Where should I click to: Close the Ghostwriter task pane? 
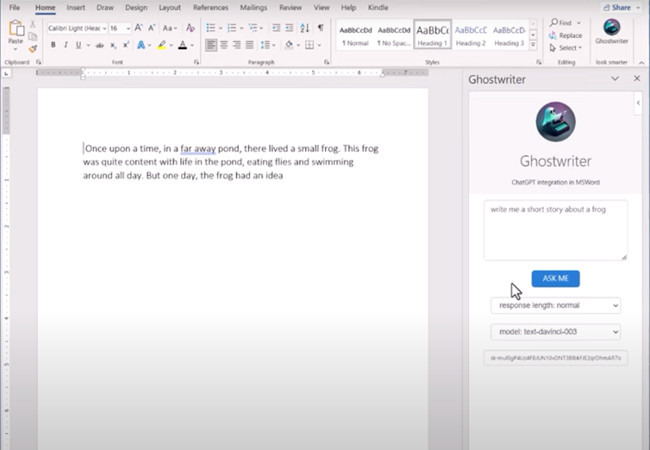[637, 78]
